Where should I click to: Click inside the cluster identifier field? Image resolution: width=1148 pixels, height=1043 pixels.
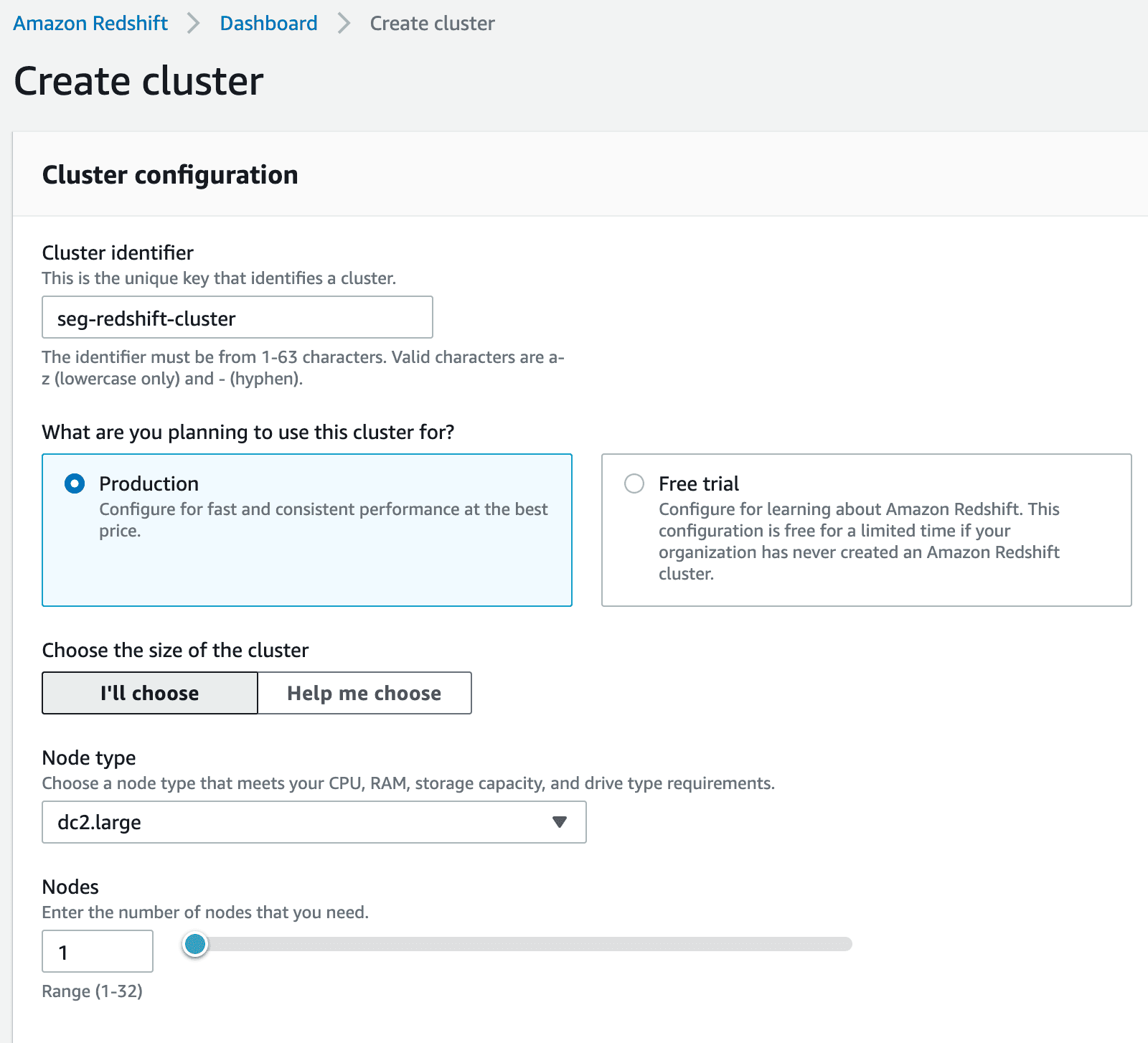click(237, 317)
